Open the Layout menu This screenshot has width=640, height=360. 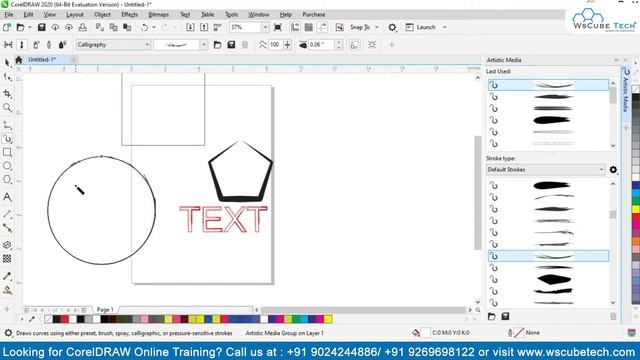75,14
